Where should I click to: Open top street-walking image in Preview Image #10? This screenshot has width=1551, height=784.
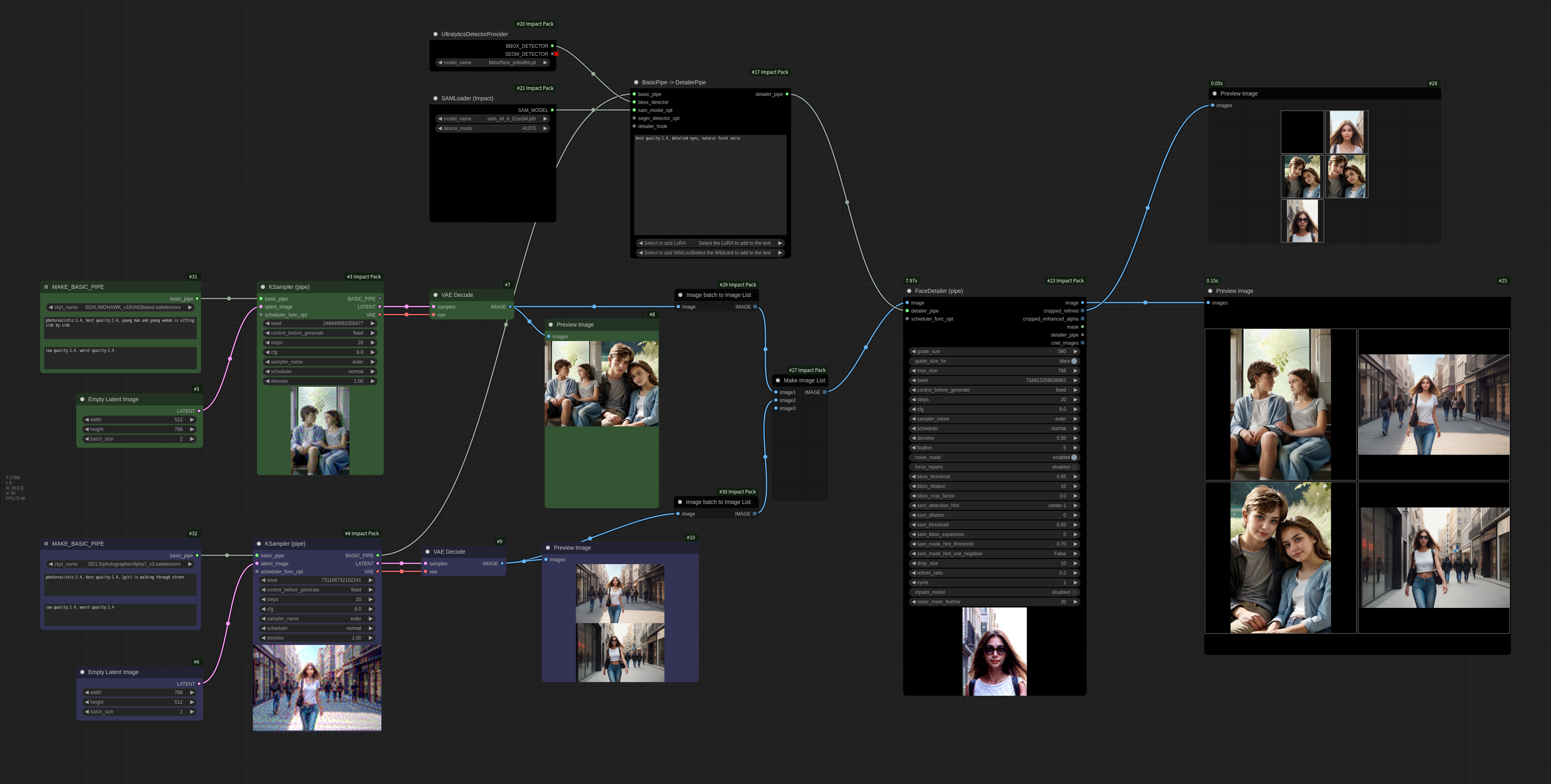point(620,593)
